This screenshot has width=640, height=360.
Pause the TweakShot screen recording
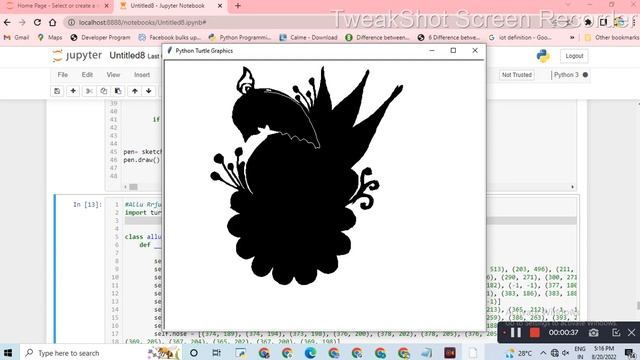[516, 333]
